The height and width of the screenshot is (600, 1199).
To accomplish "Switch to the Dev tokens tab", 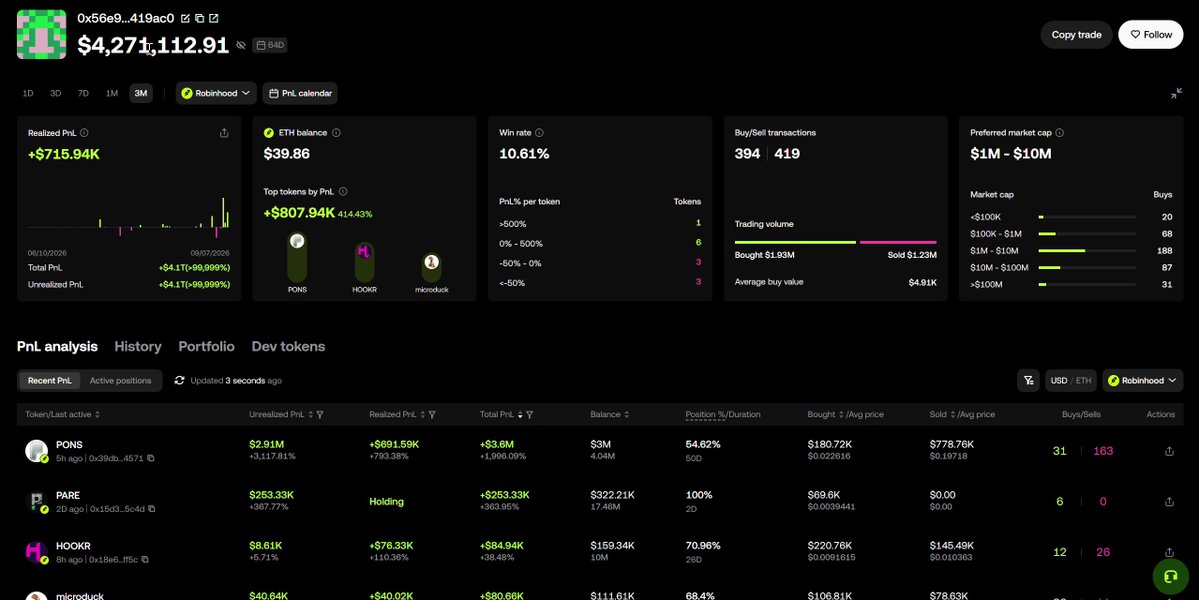I will click(288, 346).
